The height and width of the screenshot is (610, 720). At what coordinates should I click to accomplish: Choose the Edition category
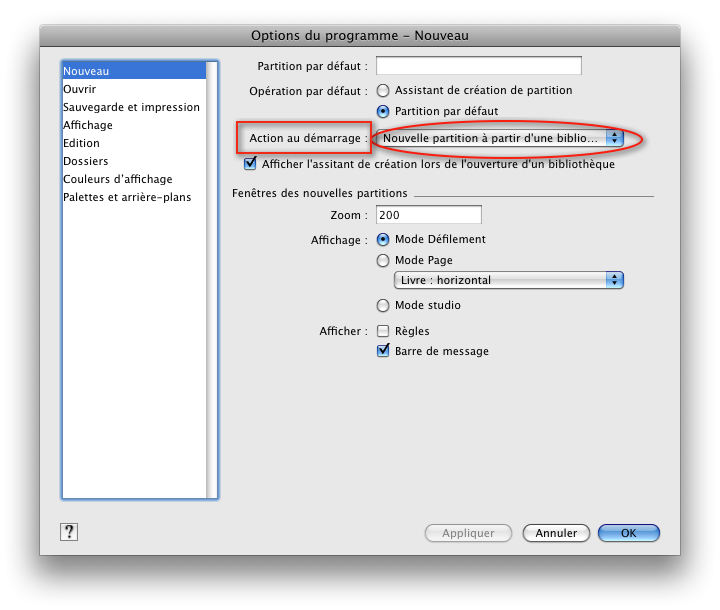click(81, 143)
